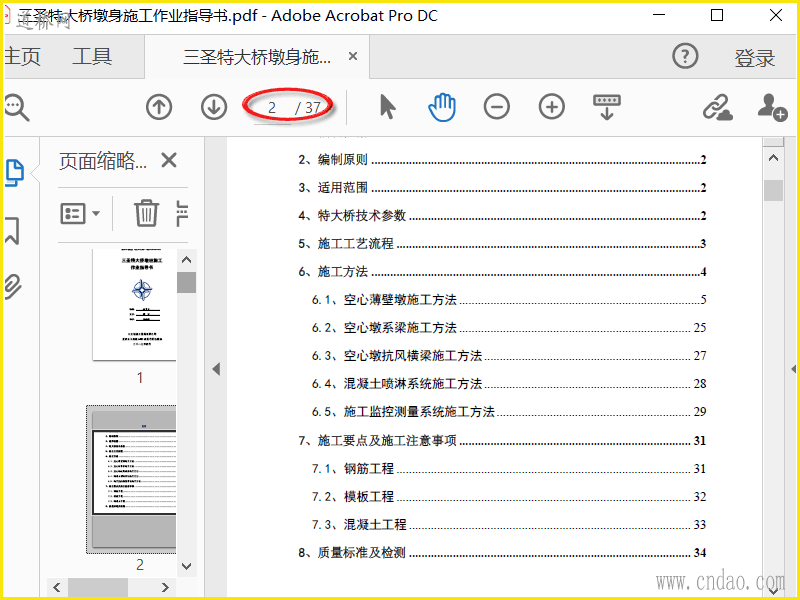This screenshot has width=800, height=600.
Task: Open entry 6.2、空心墩系梁施工方法
Action: (x=509, y=328)
